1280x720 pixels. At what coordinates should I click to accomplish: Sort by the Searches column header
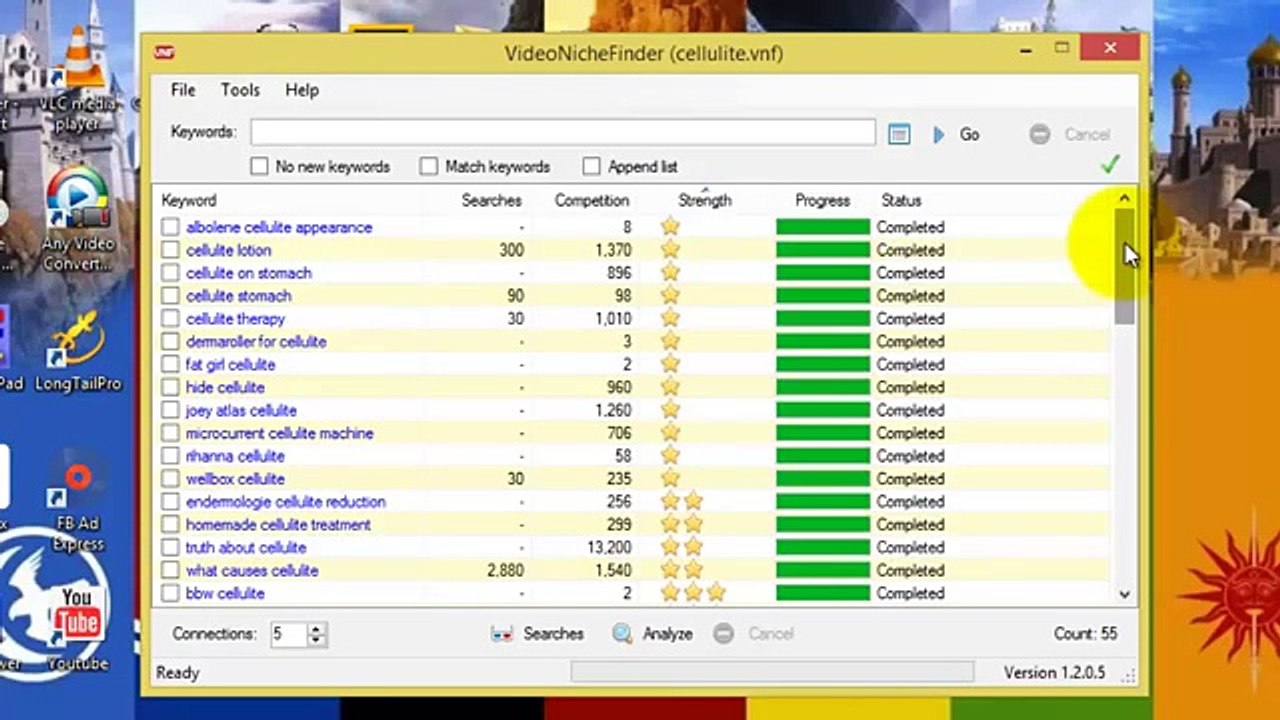pyautogui.click(x=491, y=200)
